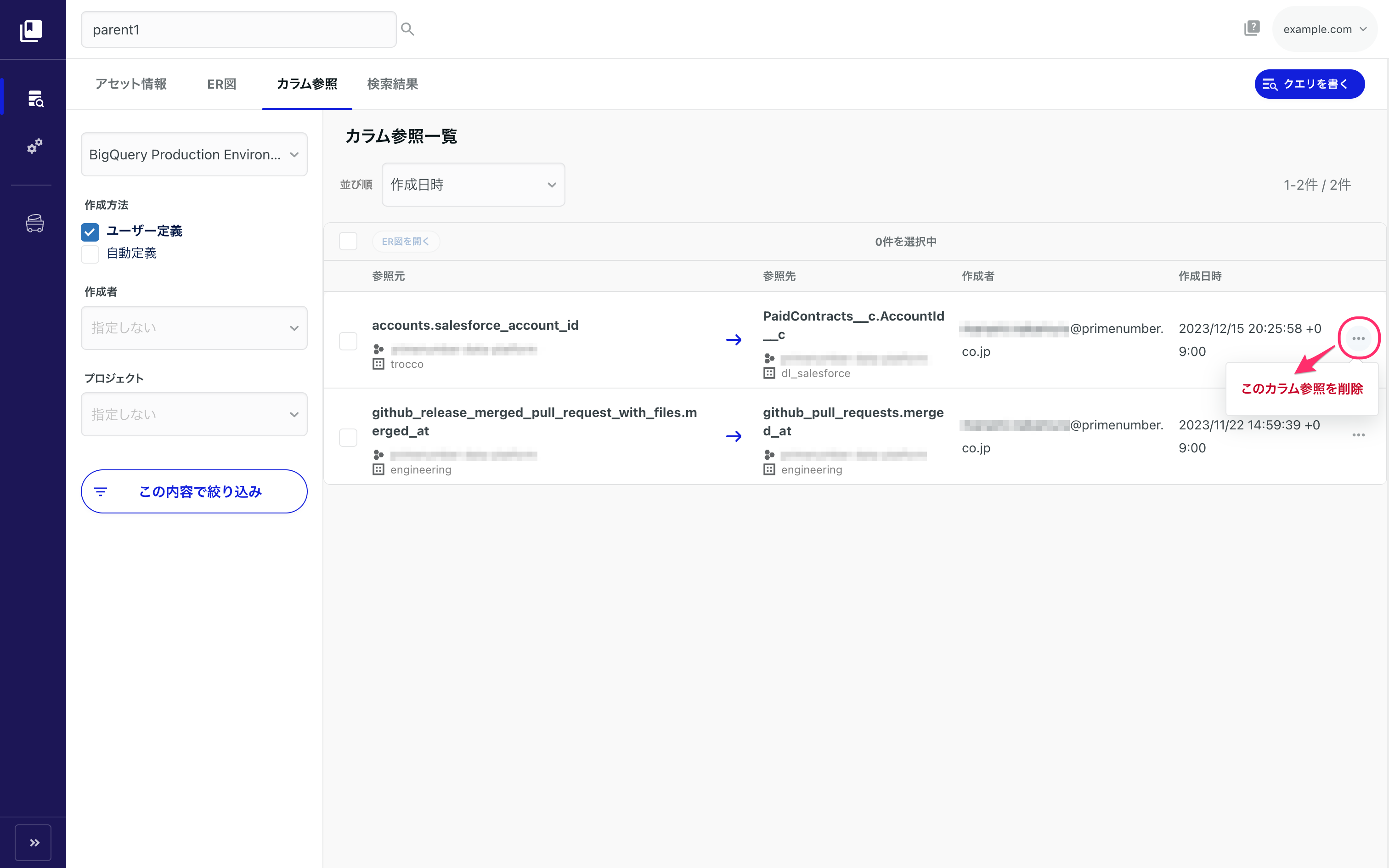Screen dimensions: 1389x868
Task: Click project icon under github_pull_requests.merged_at
Action: click(x=769, y=455)
